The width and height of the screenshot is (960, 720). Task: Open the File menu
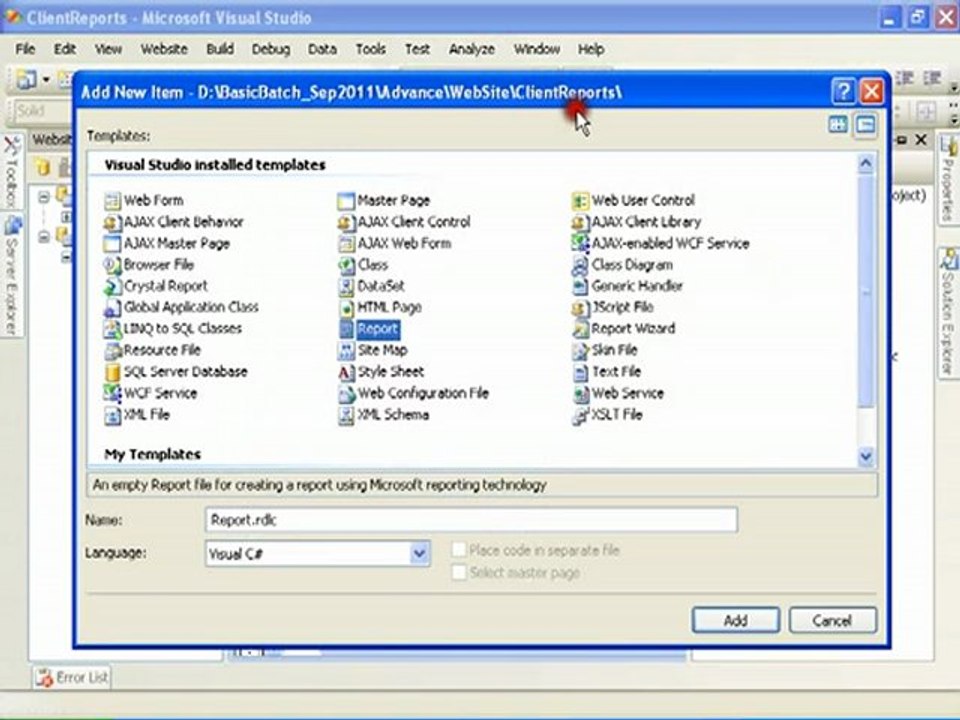point(25,49)
